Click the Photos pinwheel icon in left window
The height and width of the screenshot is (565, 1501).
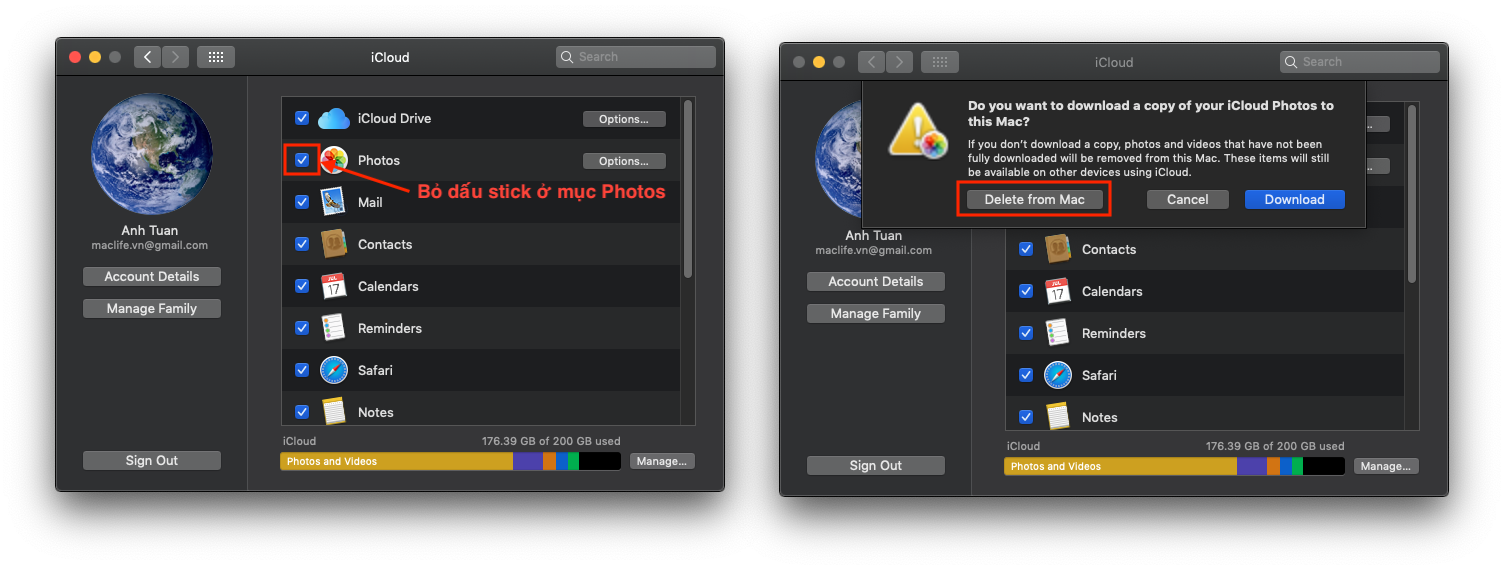click(x=333, y=160)
